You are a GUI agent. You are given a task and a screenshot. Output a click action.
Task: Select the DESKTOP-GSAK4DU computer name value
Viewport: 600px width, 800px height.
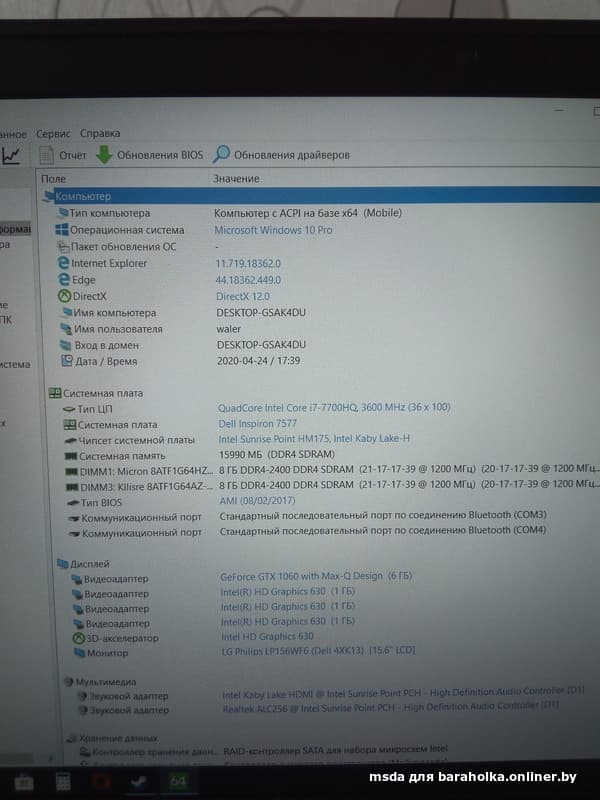coord(261,312)
